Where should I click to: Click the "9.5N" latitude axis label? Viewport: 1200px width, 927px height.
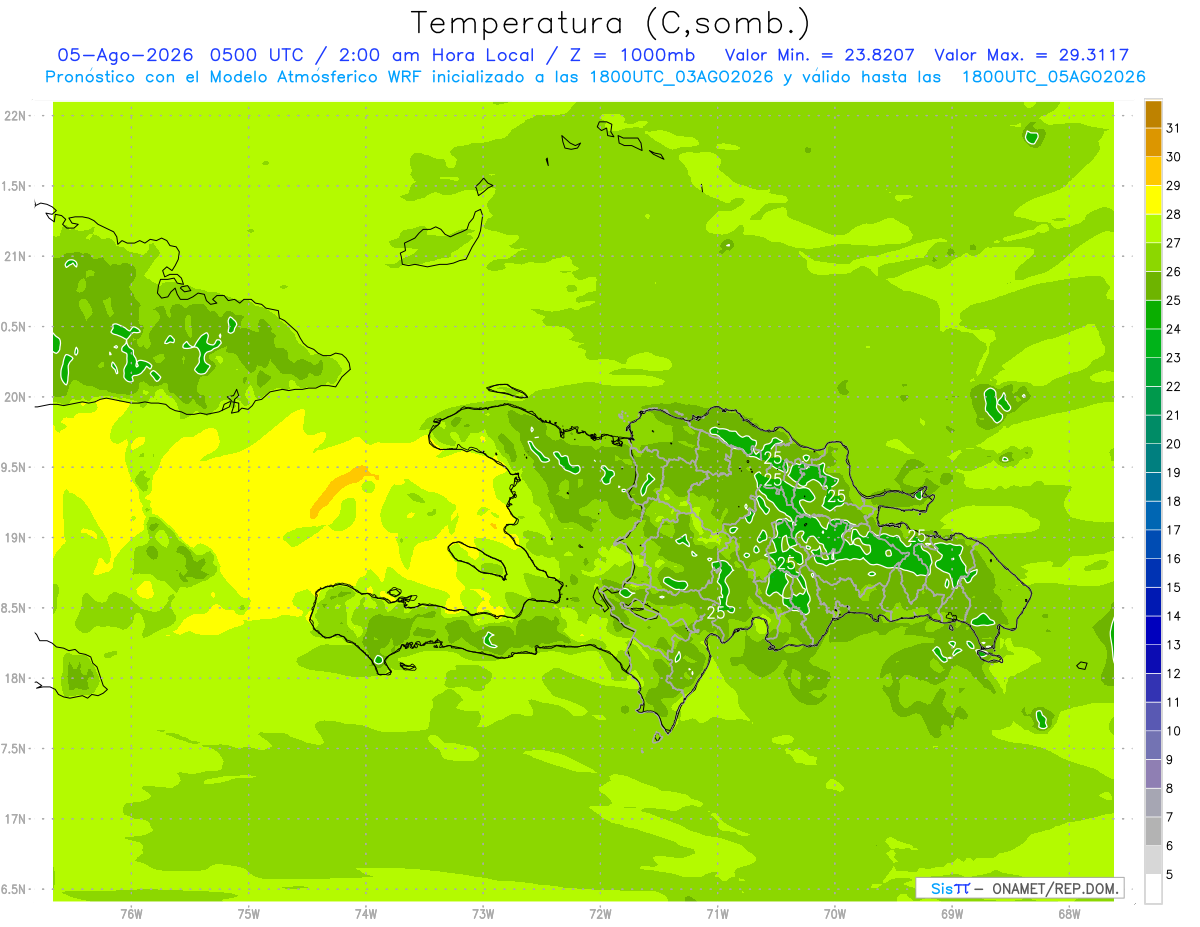(14, 467)
